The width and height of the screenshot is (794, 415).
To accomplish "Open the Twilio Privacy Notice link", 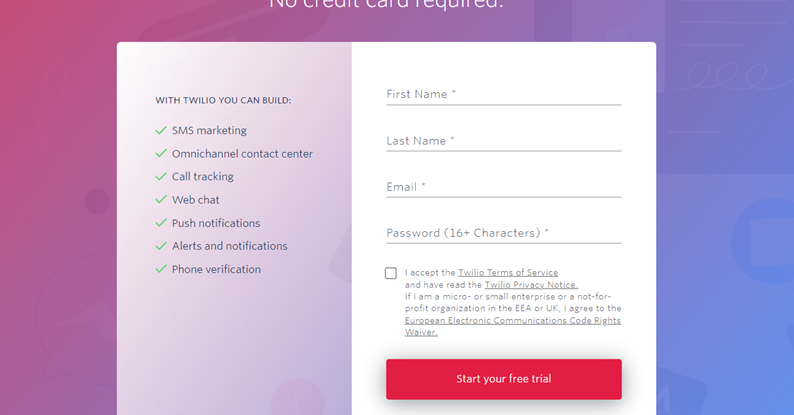I will click(531, 285).
